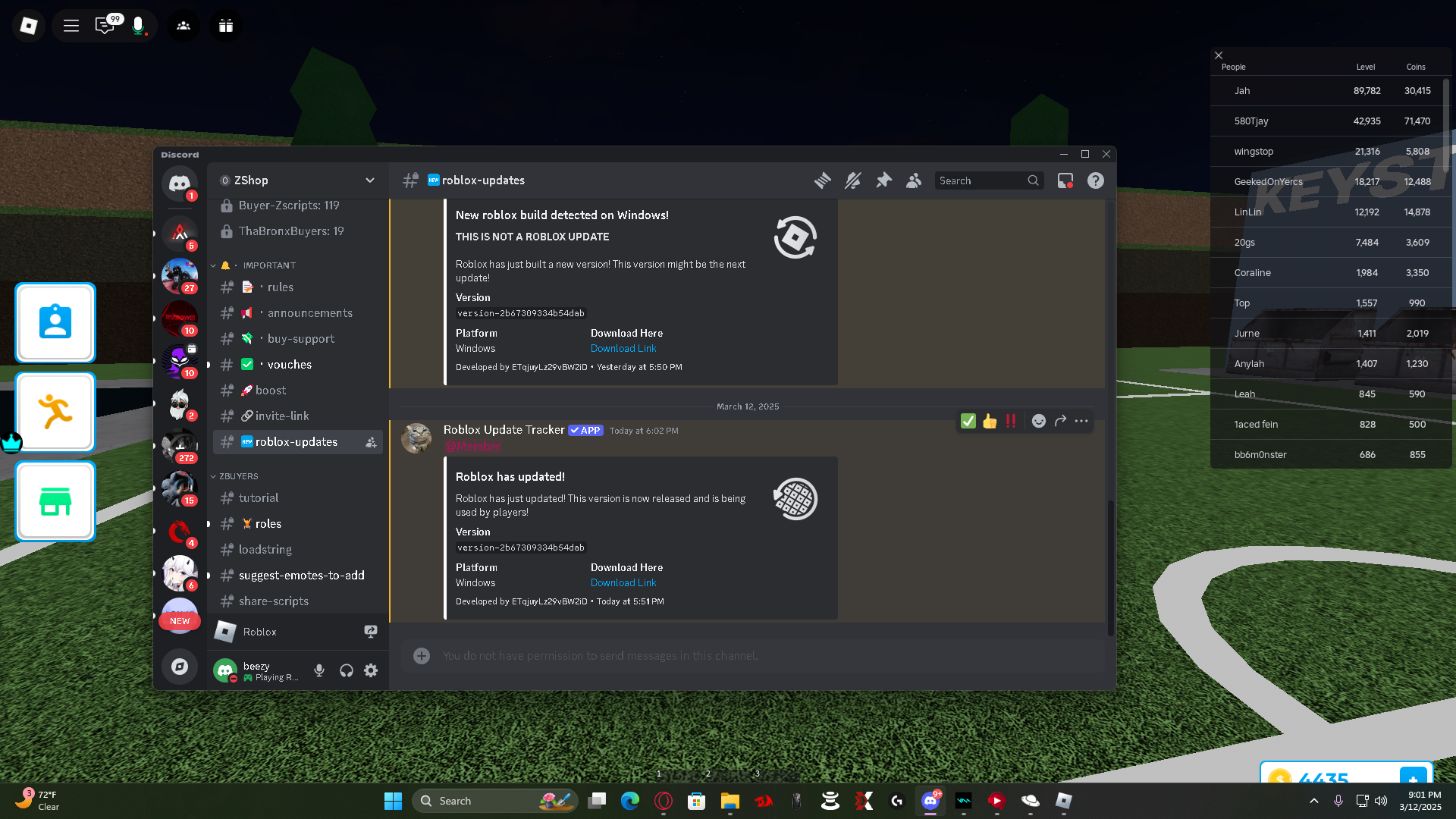
Task: Open the beezy user profile panel
Action: click(258, 670)
